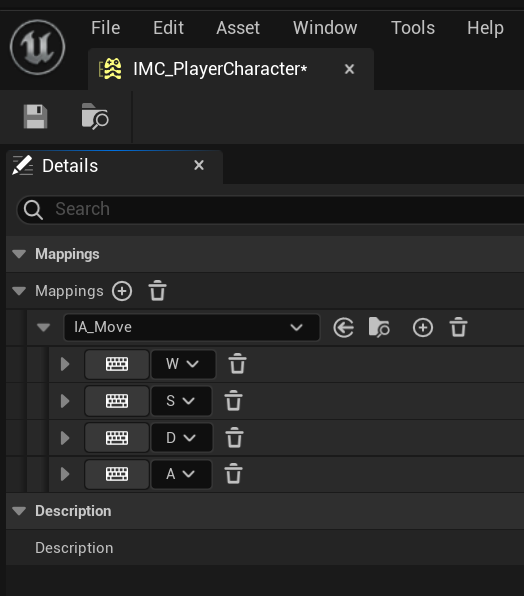
Task: Click keyboard key selector button for A row
Action: (x=117, y=474)
